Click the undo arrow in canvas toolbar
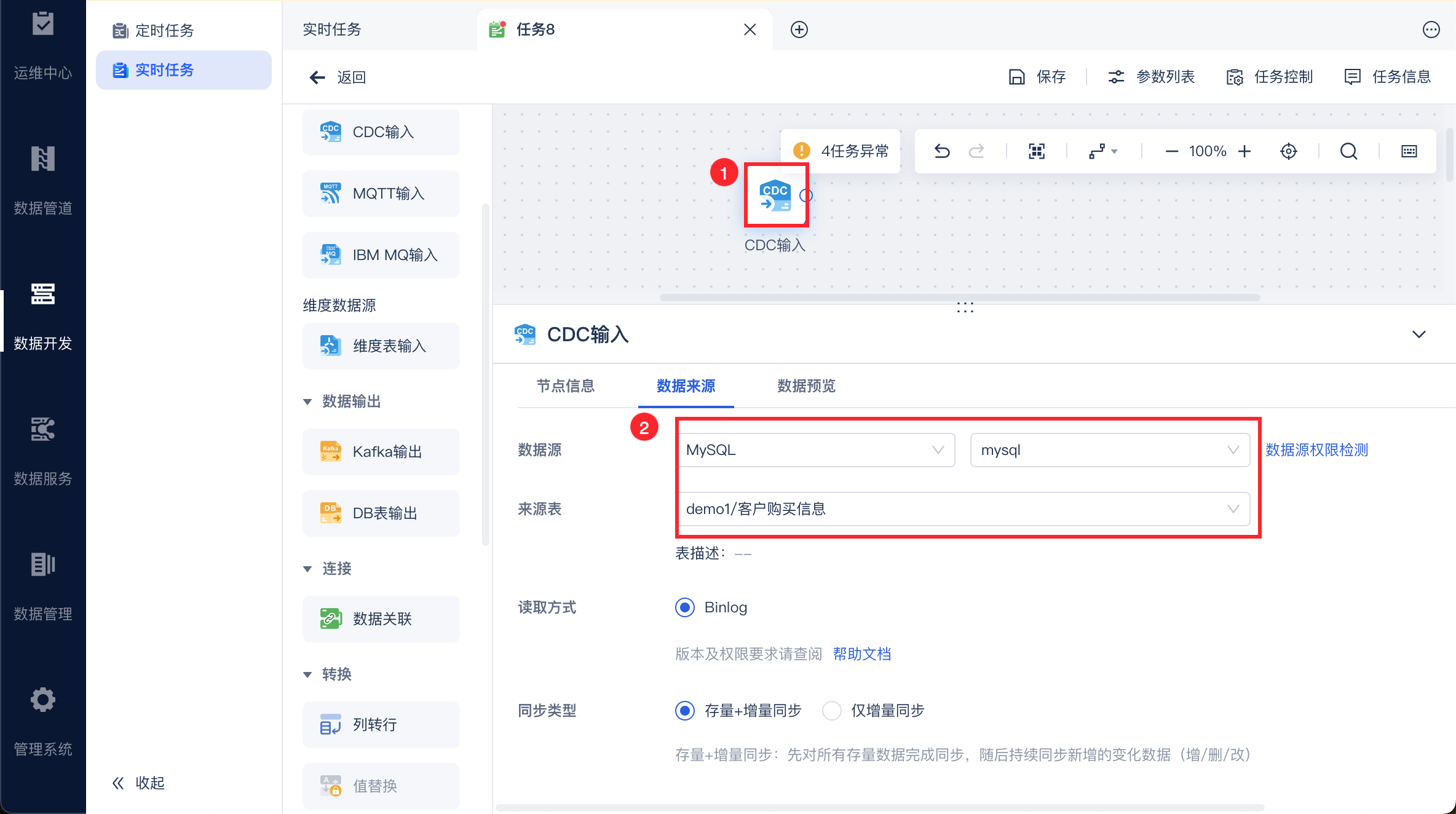The width and height of the screenshot is (1456, 814). 942,151
